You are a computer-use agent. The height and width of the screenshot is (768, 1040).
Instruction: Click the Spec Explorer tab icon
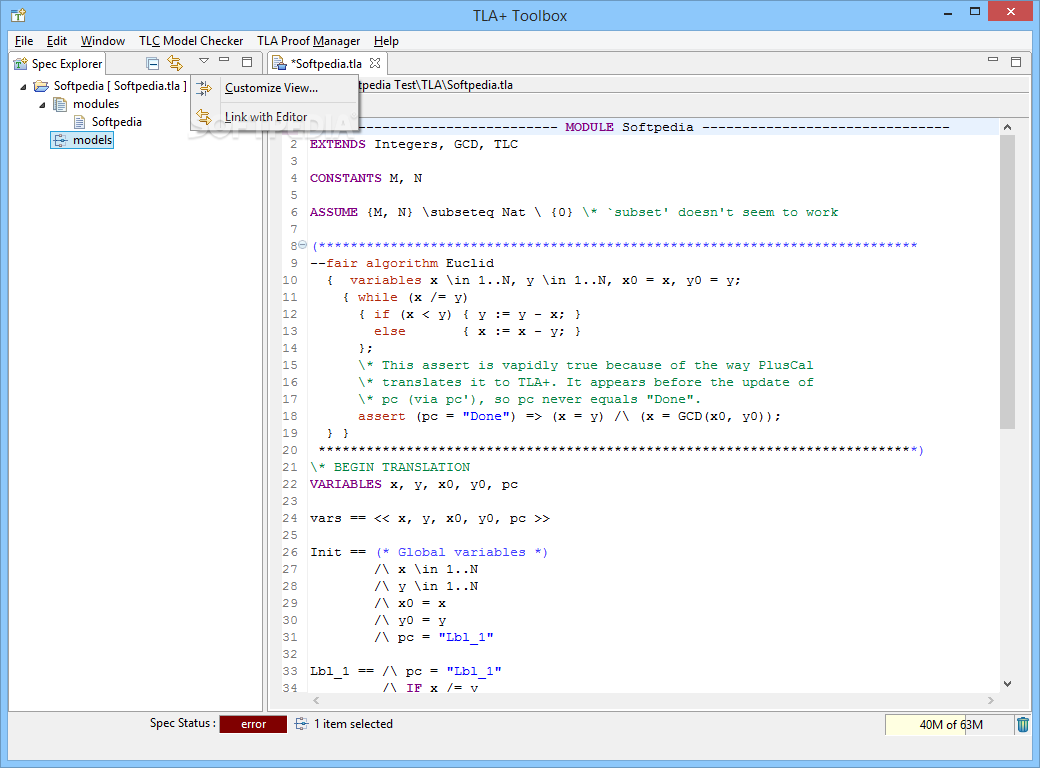pos(21,64)
